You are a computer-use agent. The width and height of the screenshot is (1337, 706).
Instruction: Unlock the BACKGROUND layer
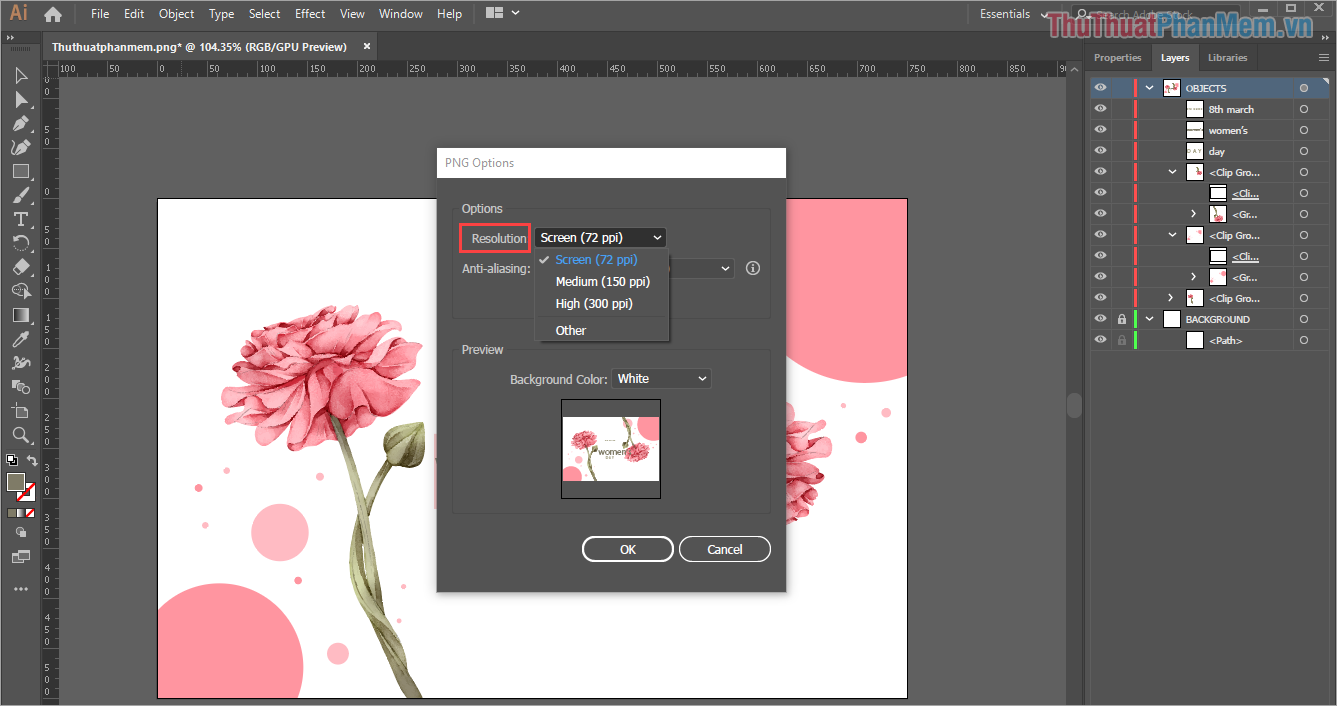click(1121, 318)
